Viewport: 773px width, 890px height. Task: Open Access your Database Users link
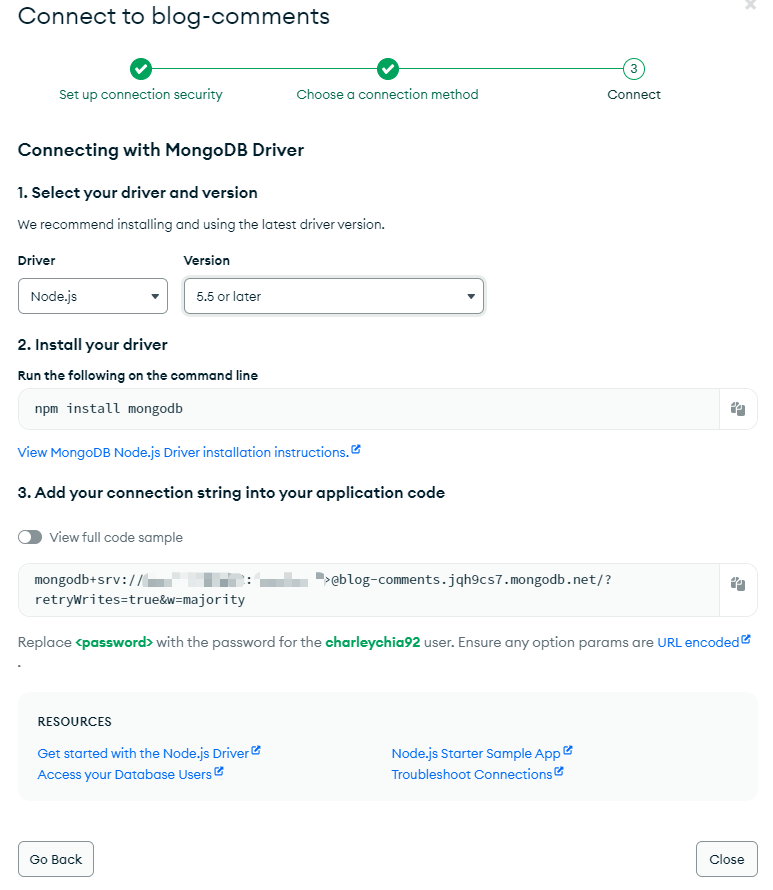tap(124, 774)
